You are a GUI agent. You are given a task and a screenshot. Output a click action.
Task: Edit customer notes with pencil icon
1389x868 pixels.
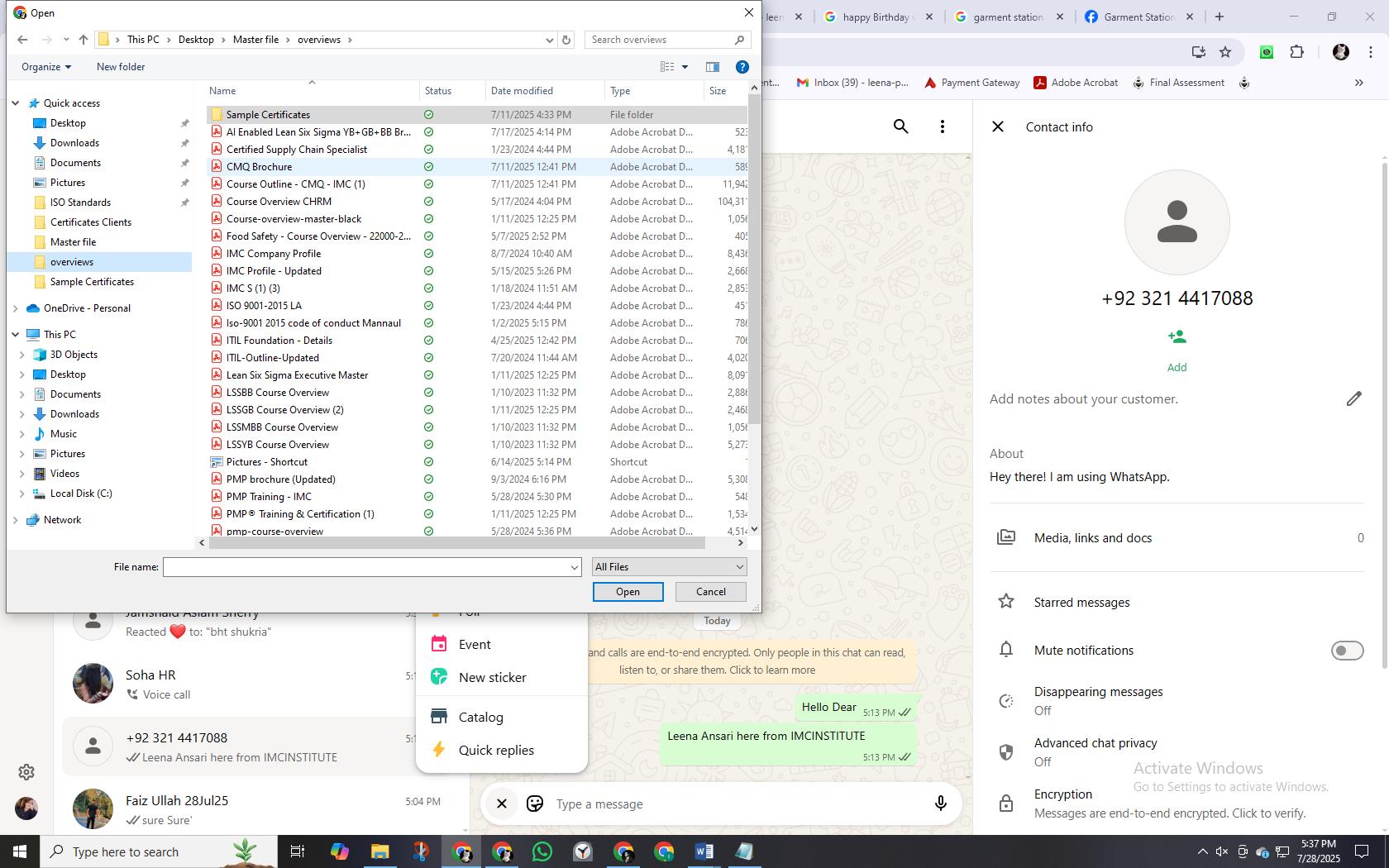click(1353, 399)
